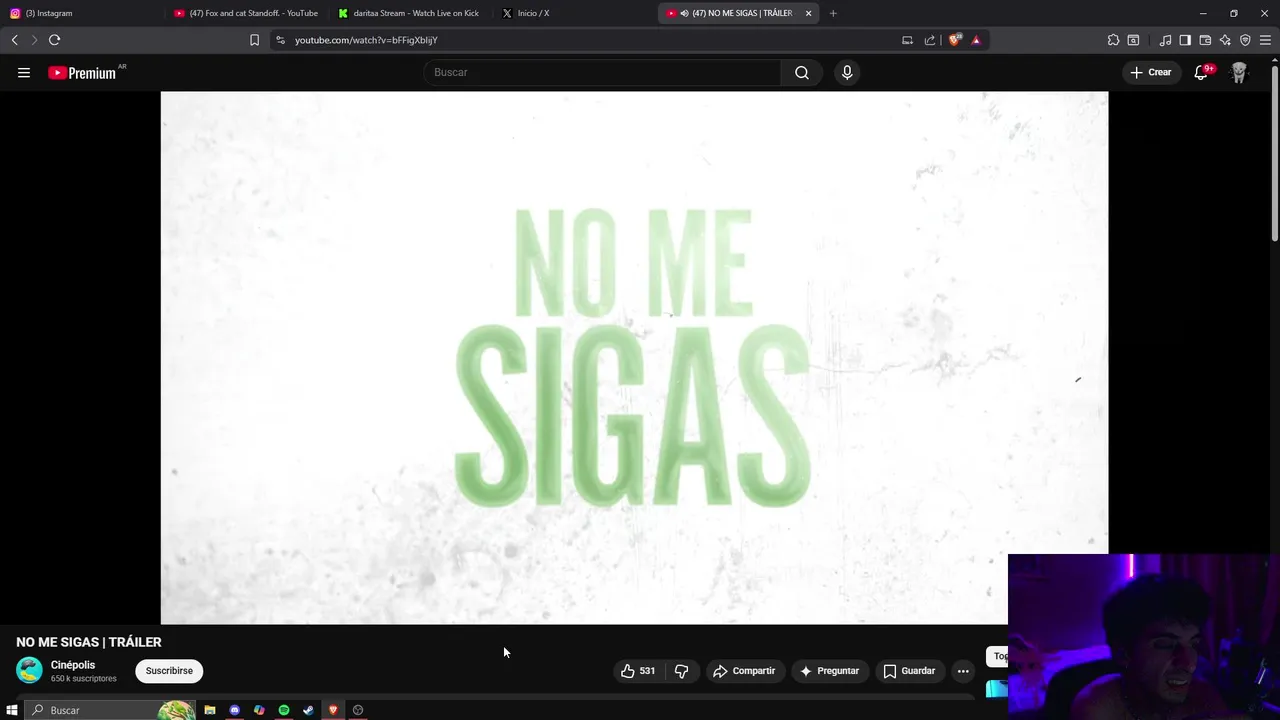Click the YouTube Buscar search field

(602, 72)
